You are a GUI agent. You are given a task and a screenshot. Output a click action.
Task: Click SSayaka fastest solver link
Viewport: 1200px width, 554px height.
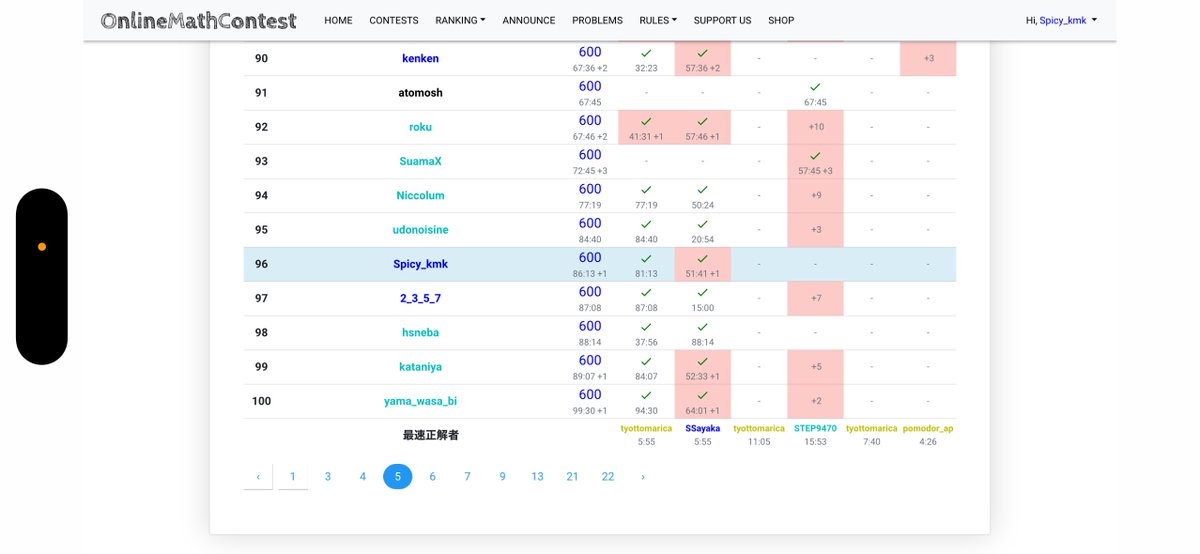tap(702, 428)
